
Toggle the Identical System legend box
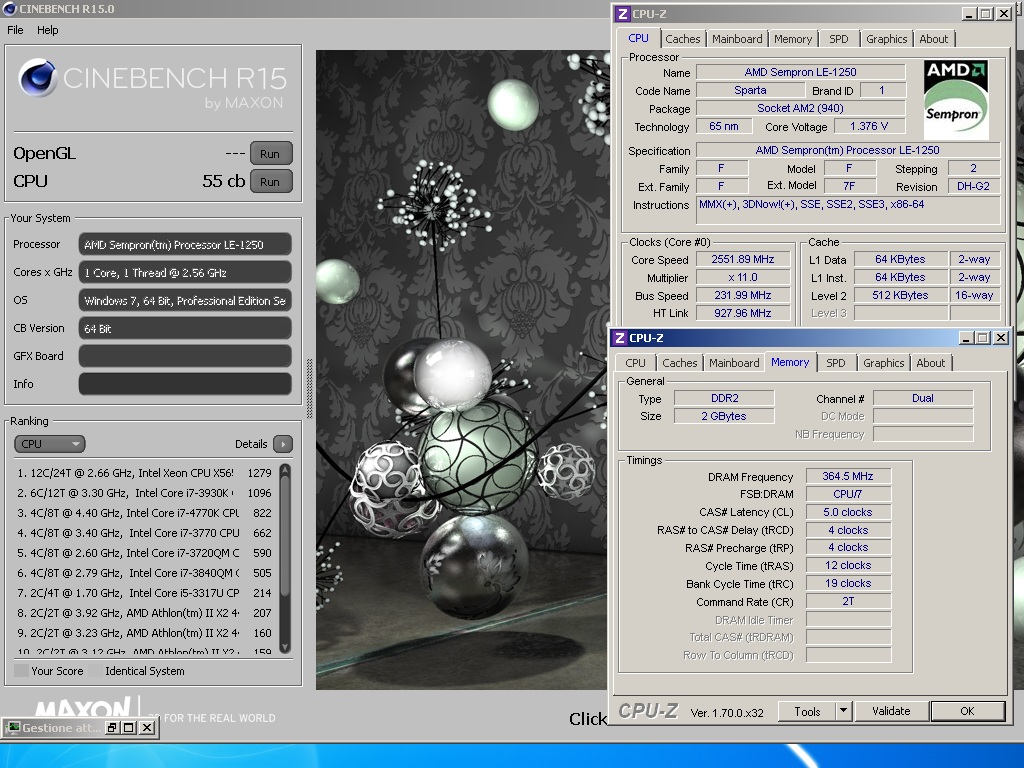tap(95, 671)
